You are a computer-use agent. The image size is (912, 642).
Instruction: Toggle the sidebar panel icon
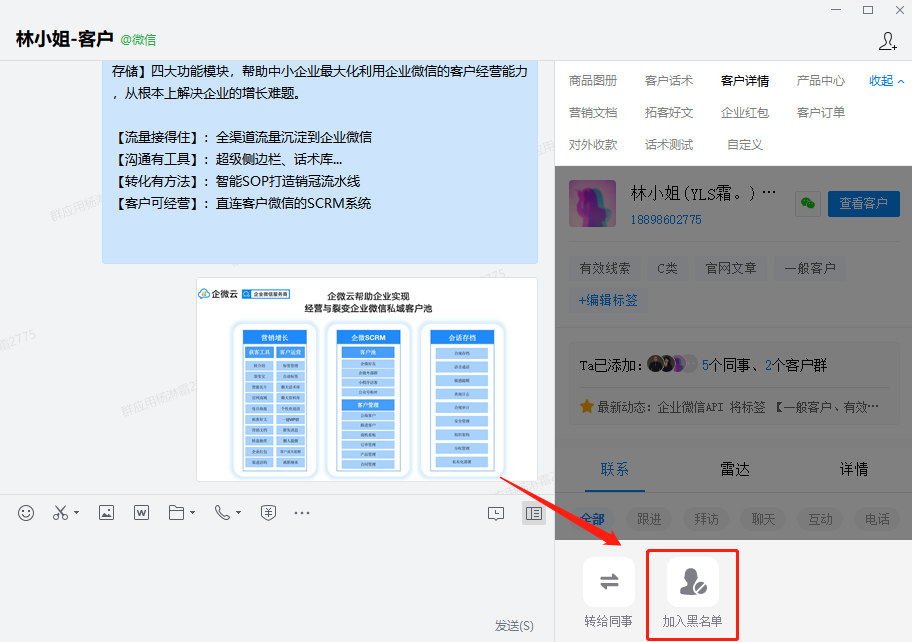pyautogui.click(x=534, y=513)
